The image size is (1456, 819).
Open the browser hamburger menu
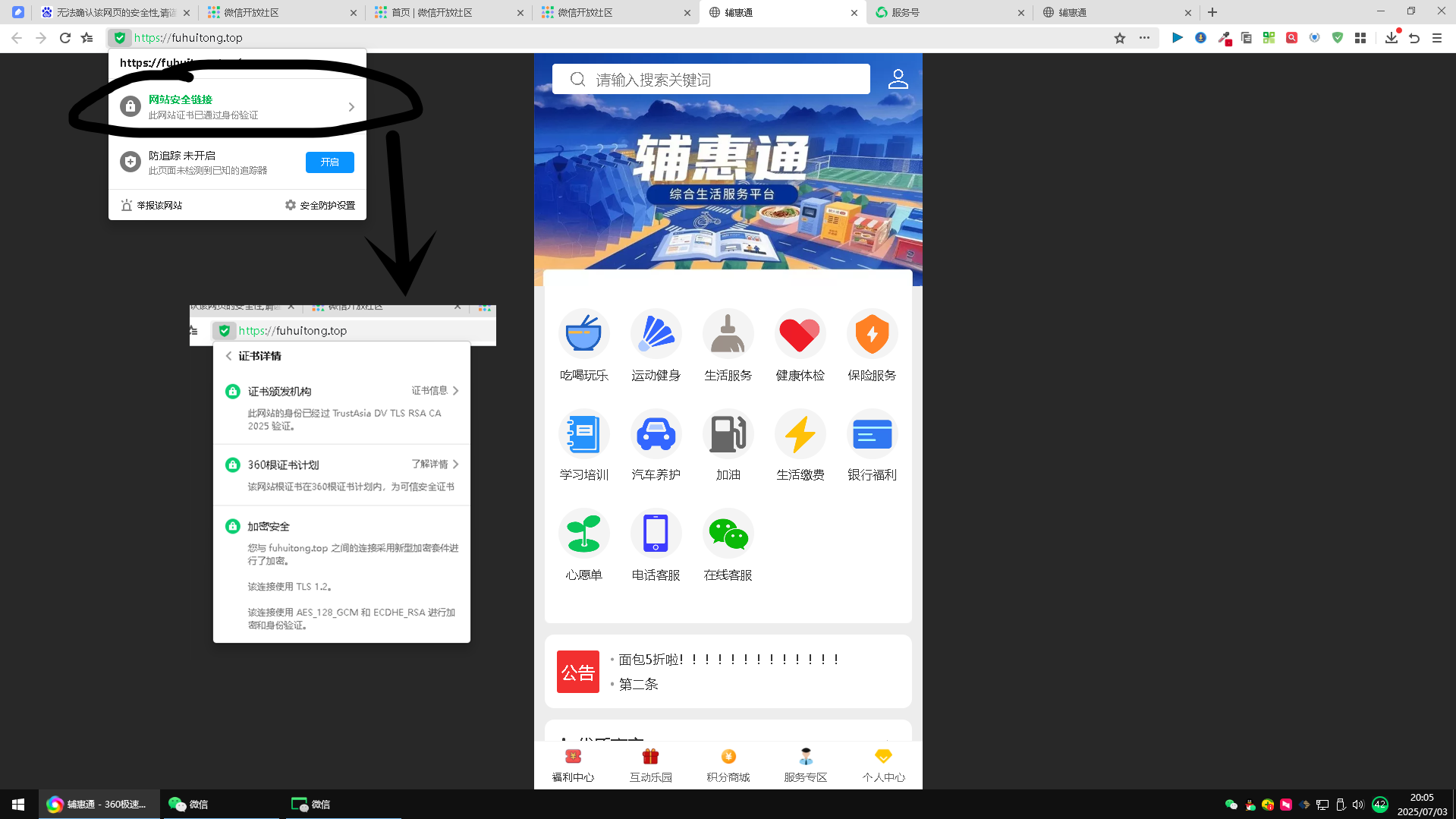coord(1437,38)
